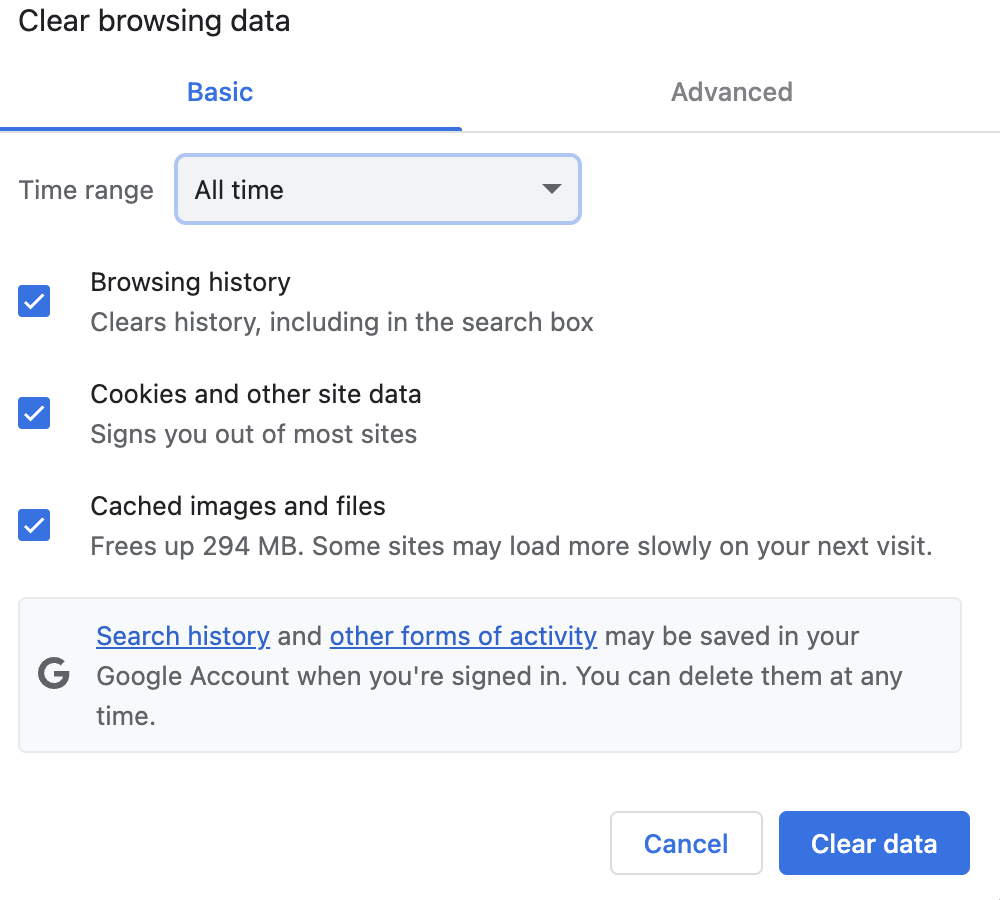1000x900 pixels.
Task: Click the Browsing history label text
Action: tap(190, 282)
